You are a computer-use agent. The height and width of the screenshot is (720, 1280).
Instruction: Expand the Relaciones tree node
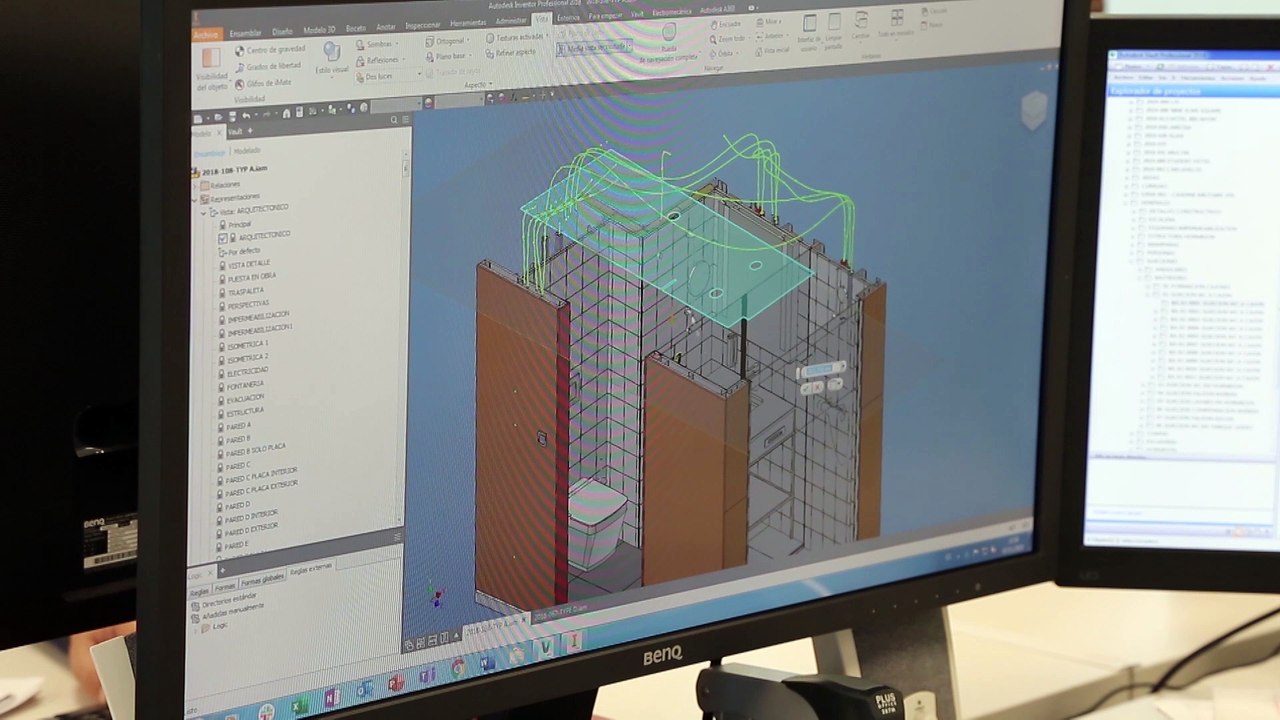[x=196, y=187]
